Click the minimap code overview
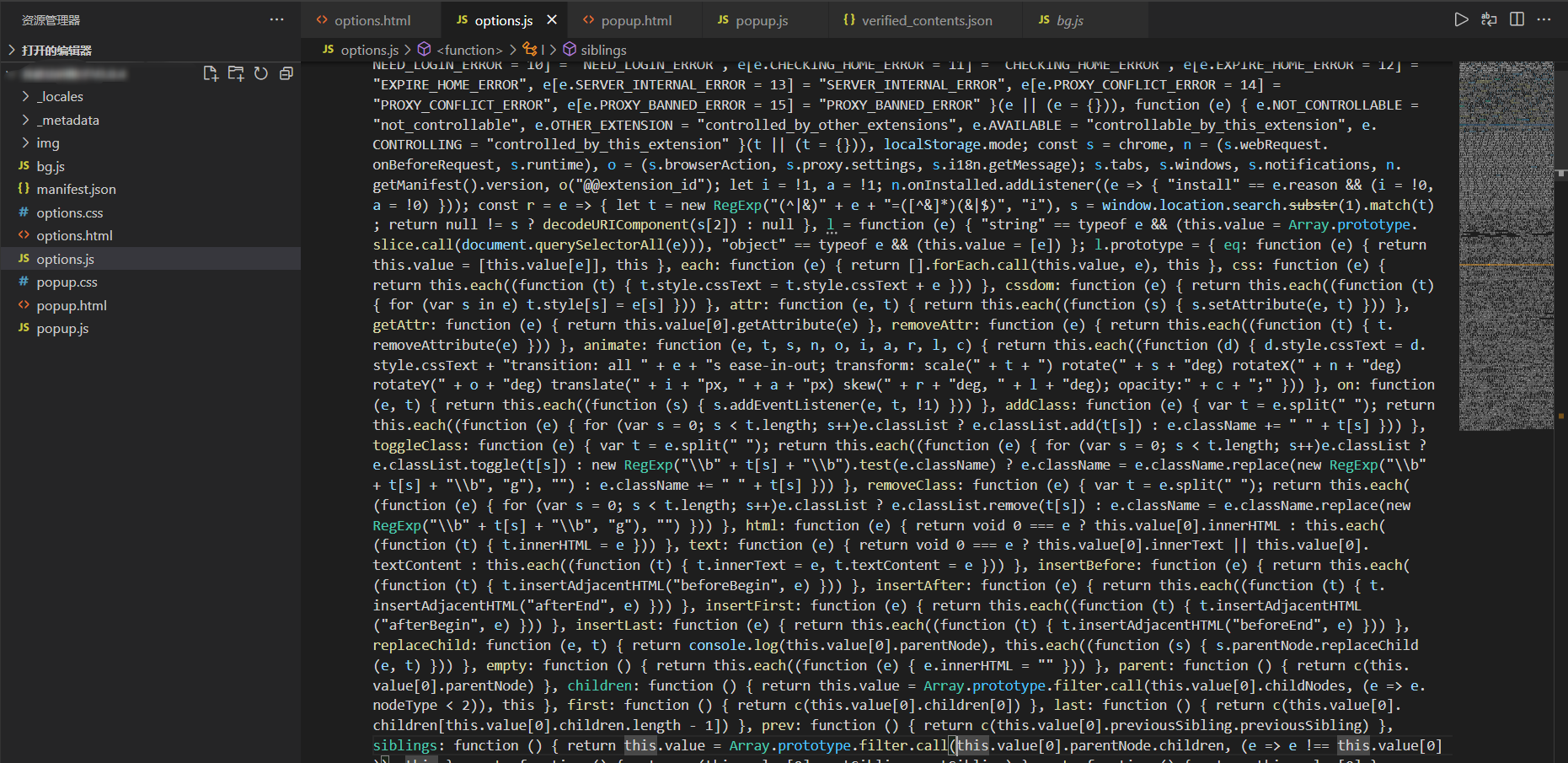This screenshot has height=763, width=1568. (1506, 246)
